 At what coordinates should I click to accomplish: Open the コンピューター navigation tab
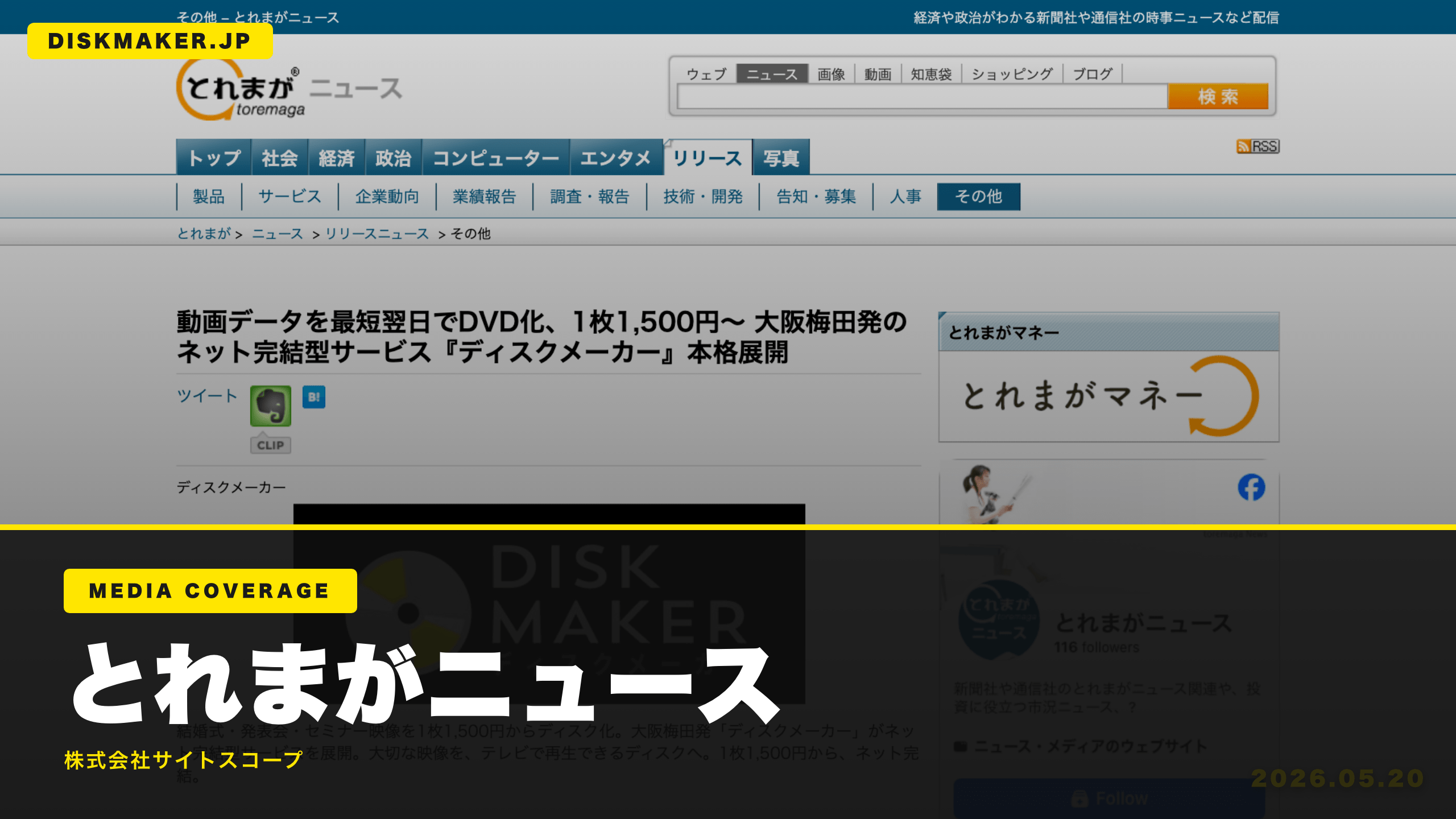(496, 158)
